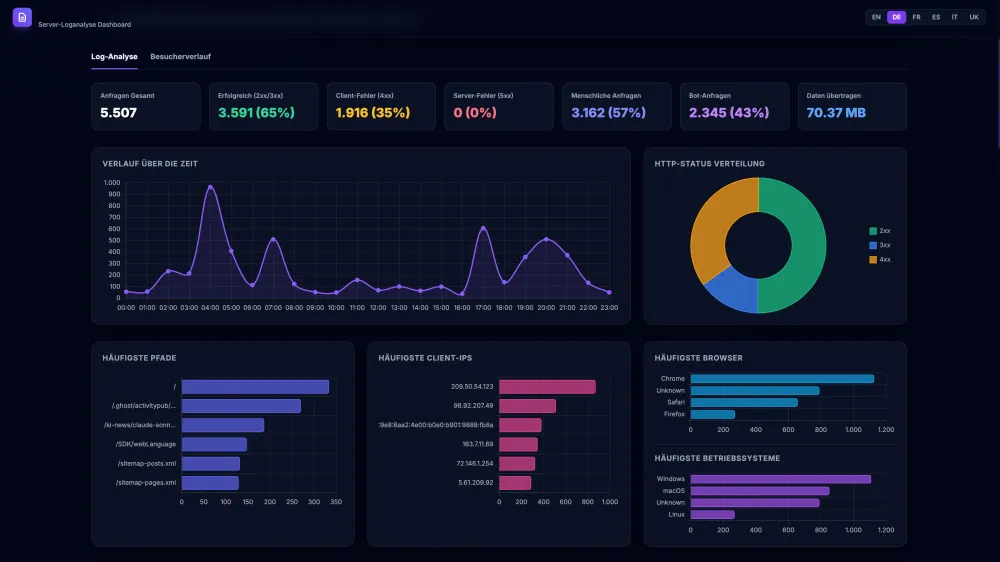
Task: Click the Daten übertragen 70.37 MB value
Action: [x=836, y=113]
